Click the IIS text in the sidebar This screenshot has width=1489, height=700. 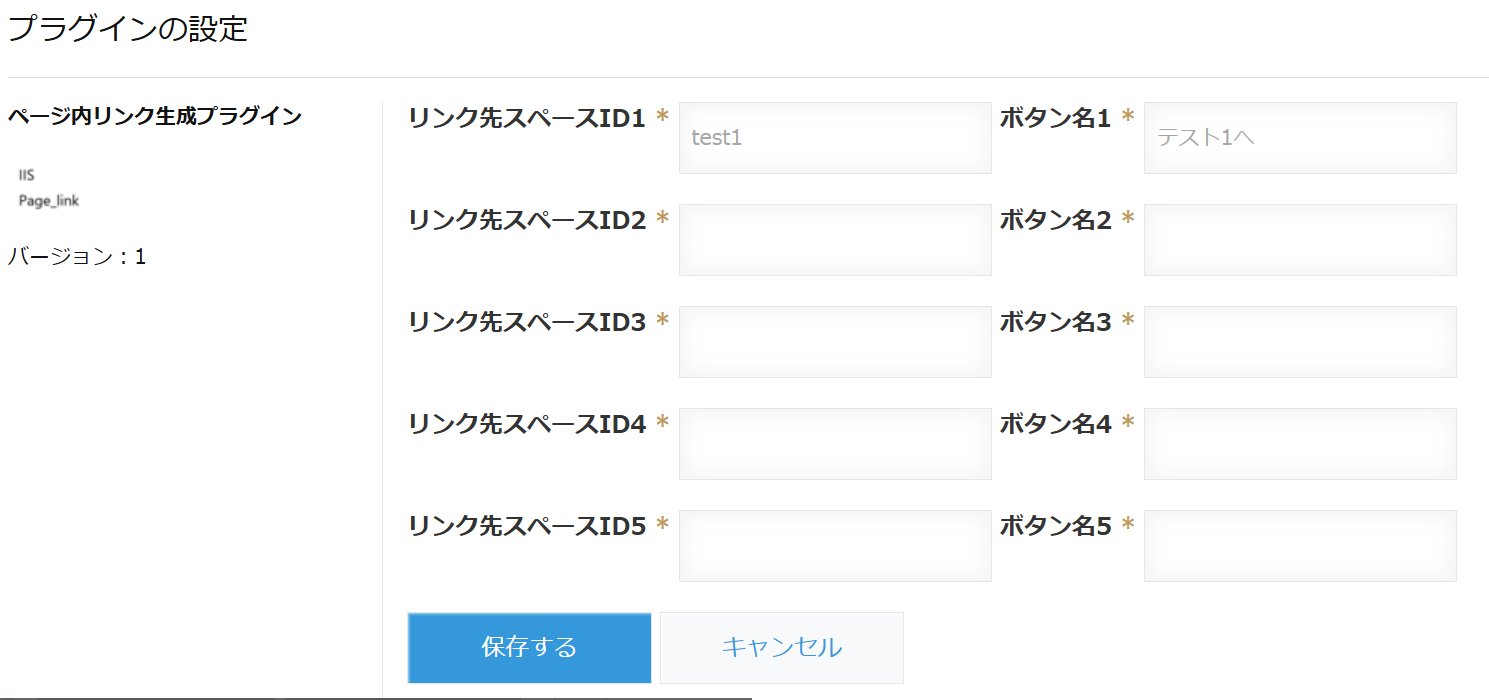(27, 175)
